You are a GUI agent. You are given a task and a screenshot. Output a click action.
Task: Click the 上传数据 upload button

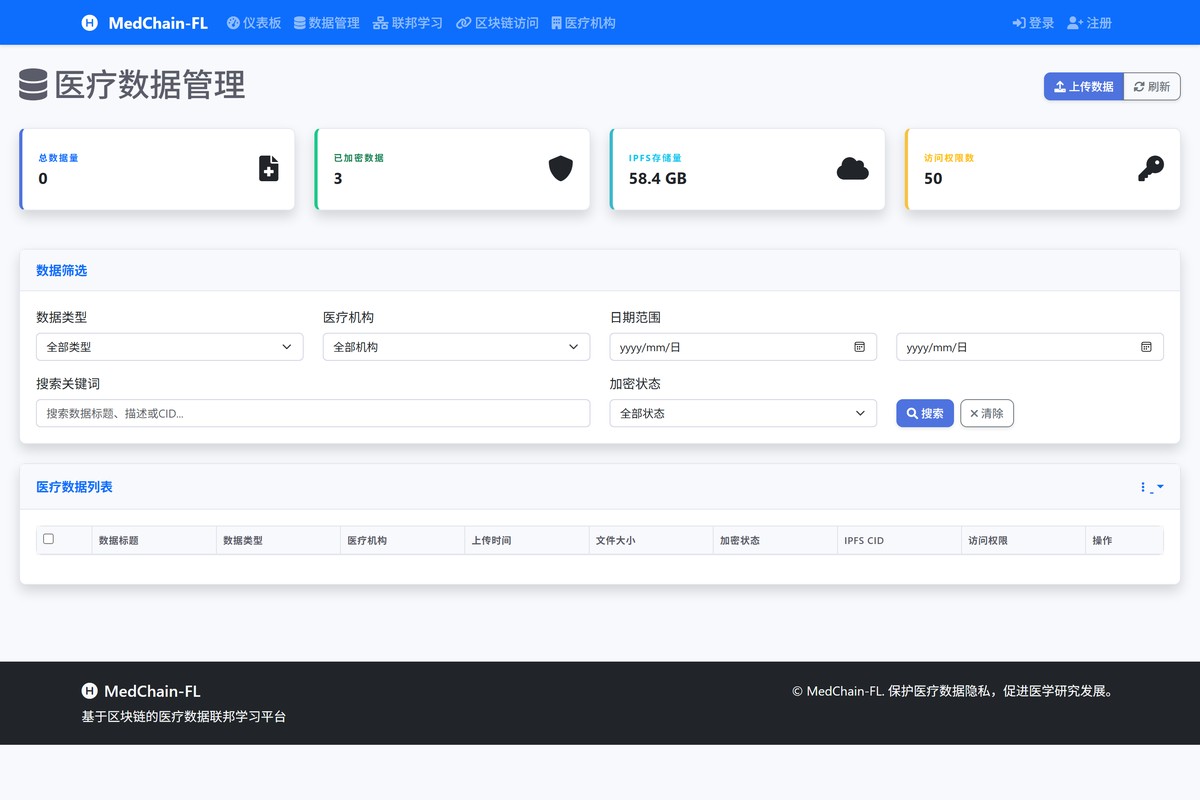1083,86
